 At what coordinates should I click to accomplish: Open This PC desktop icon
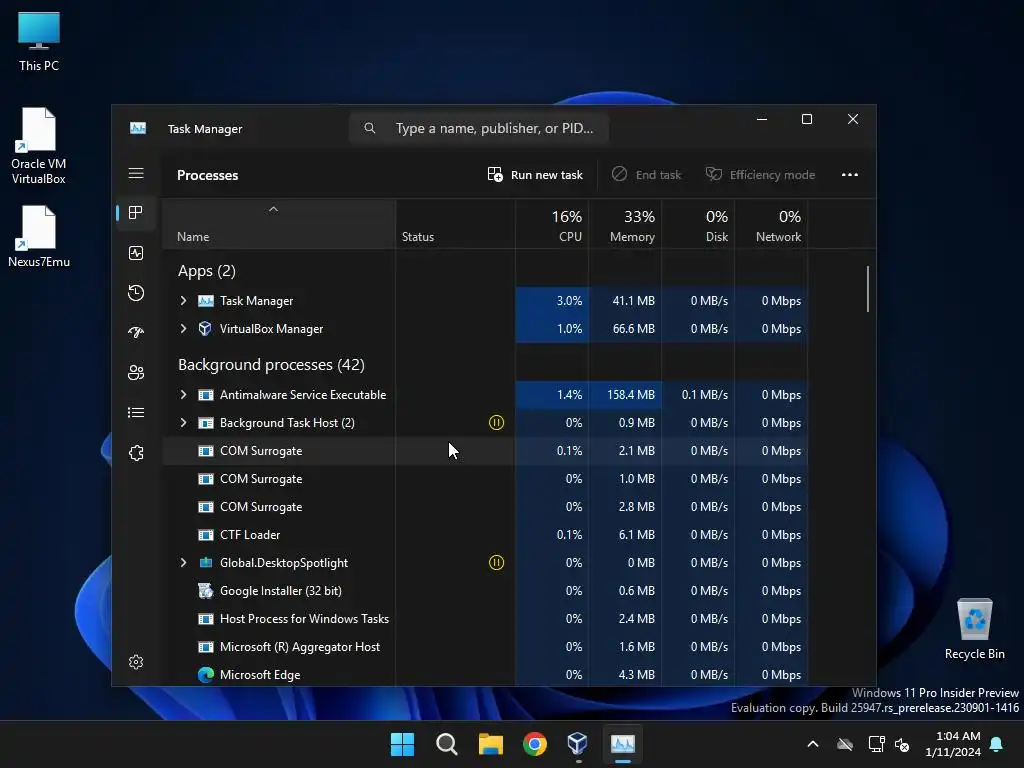39,42
